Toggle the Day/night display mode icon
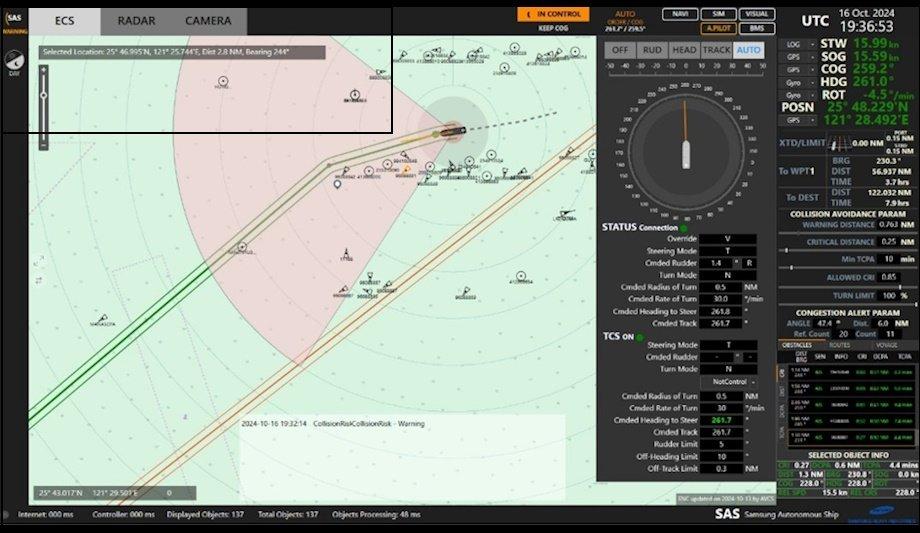This screenshot has height=533, width=920. [x=14, y=60]
